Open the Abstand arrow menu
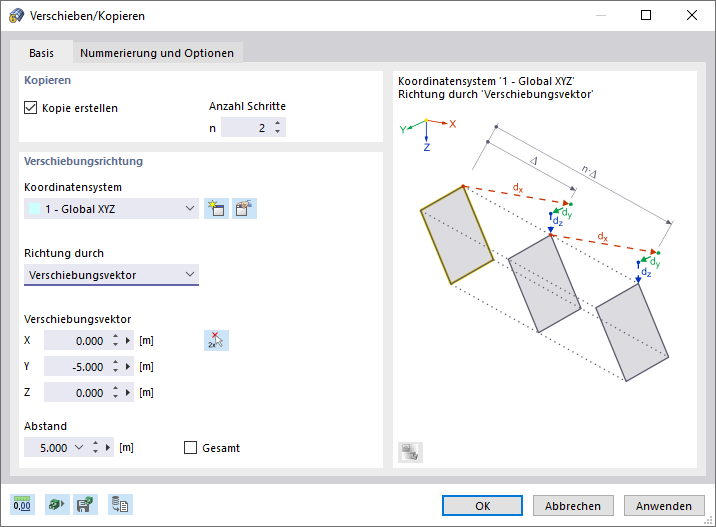Image resolution: width=716 pixels, height=527 pixels. point(108,448)
